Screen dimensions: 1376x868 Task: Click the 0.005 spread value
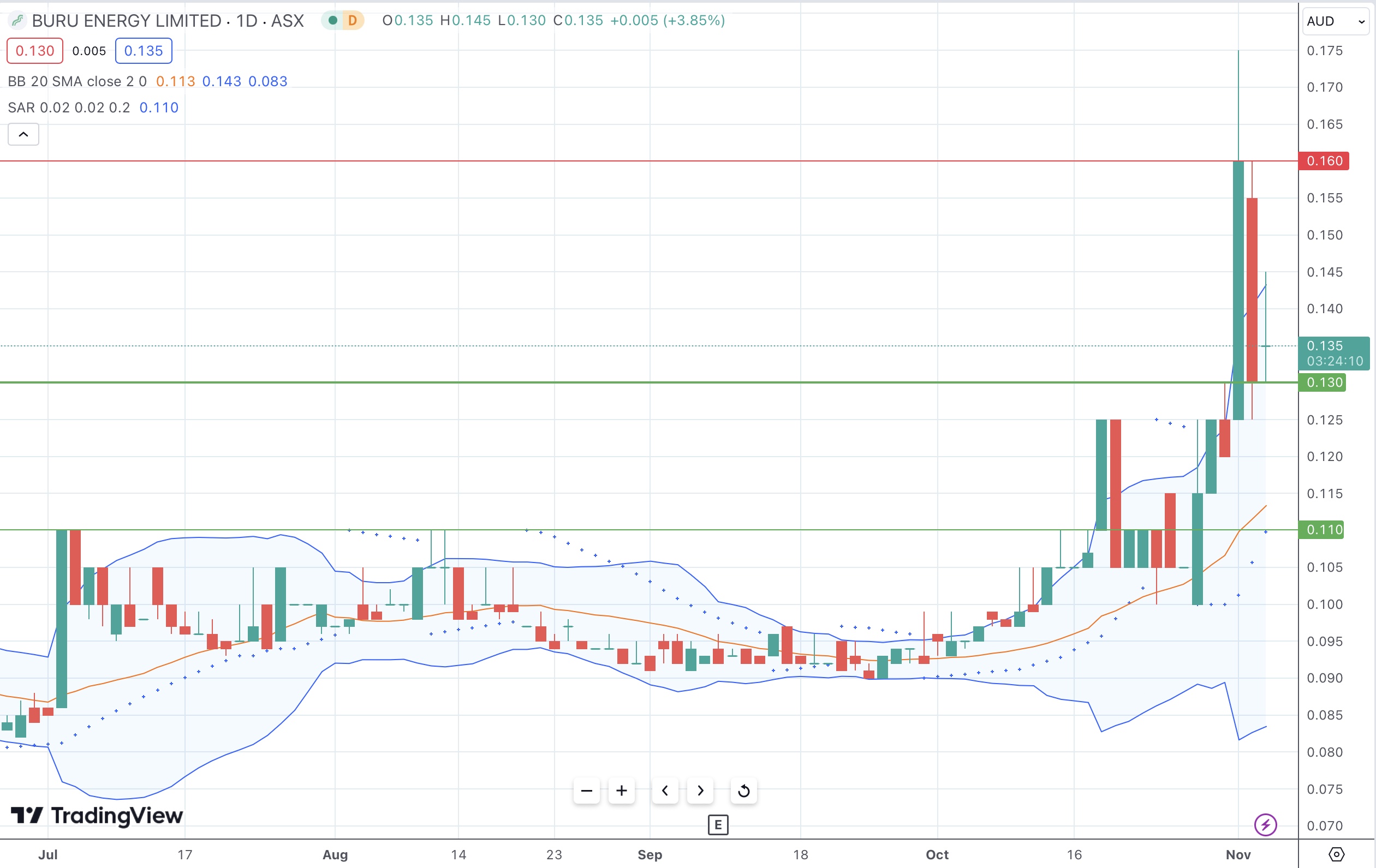coord(89,51)
